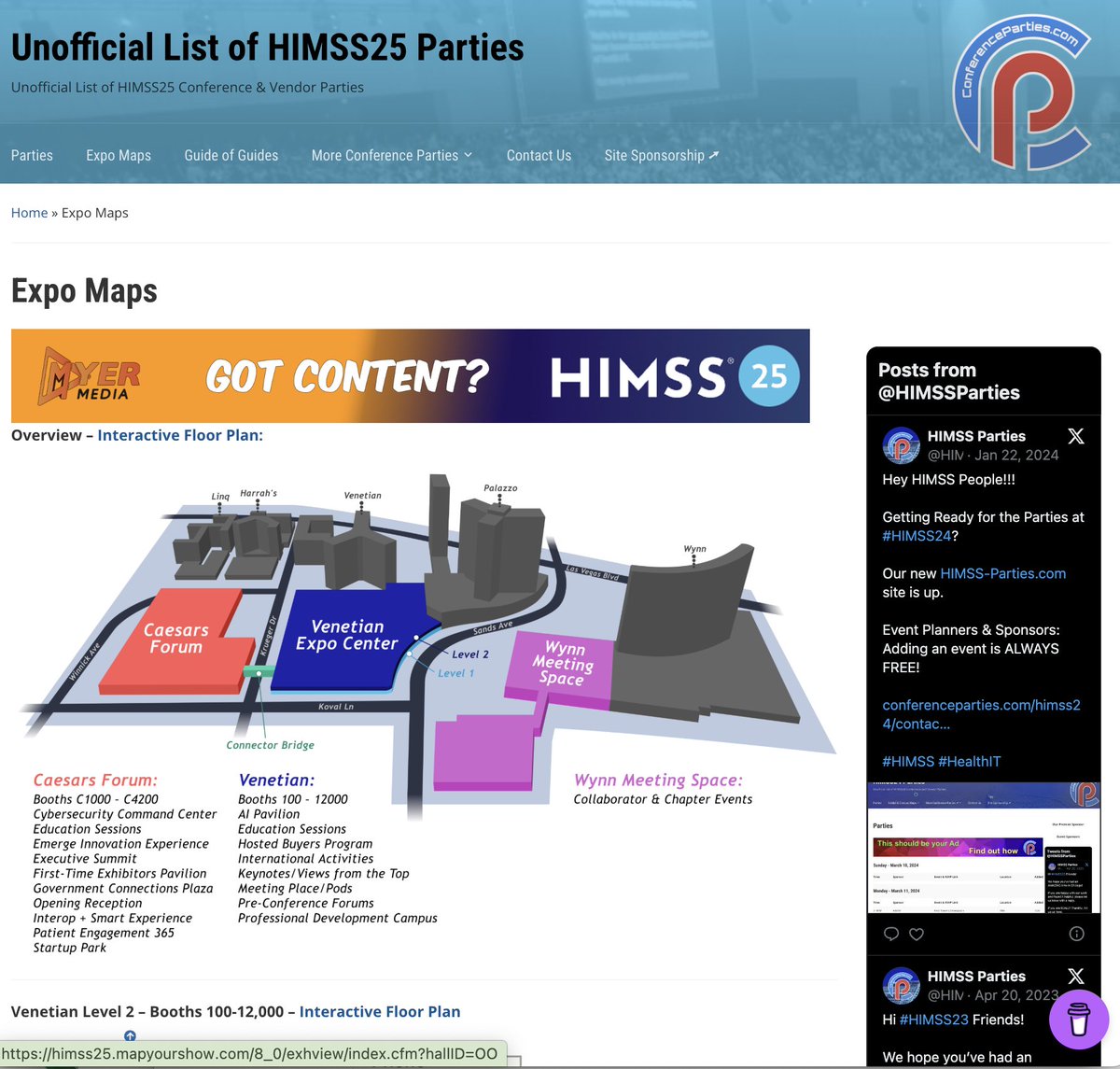This screenshot has height=1069, width=1120.
Task: Click HIMSS Parties name on Apr 20 post
Action: click(x=976, y=976)
